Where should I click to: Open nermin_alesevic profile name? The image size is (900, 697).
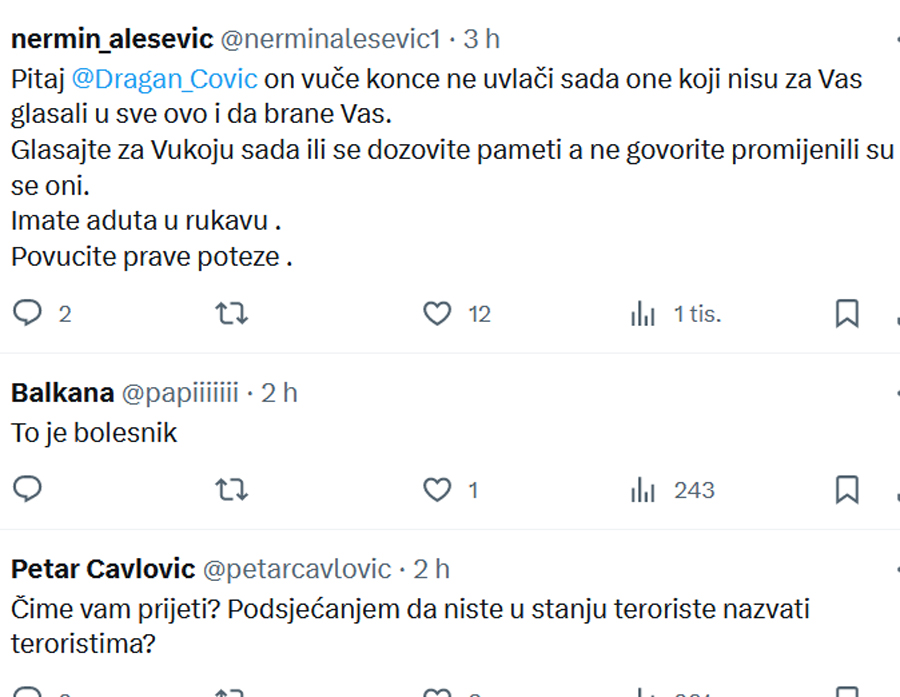[x=112, y=39]
